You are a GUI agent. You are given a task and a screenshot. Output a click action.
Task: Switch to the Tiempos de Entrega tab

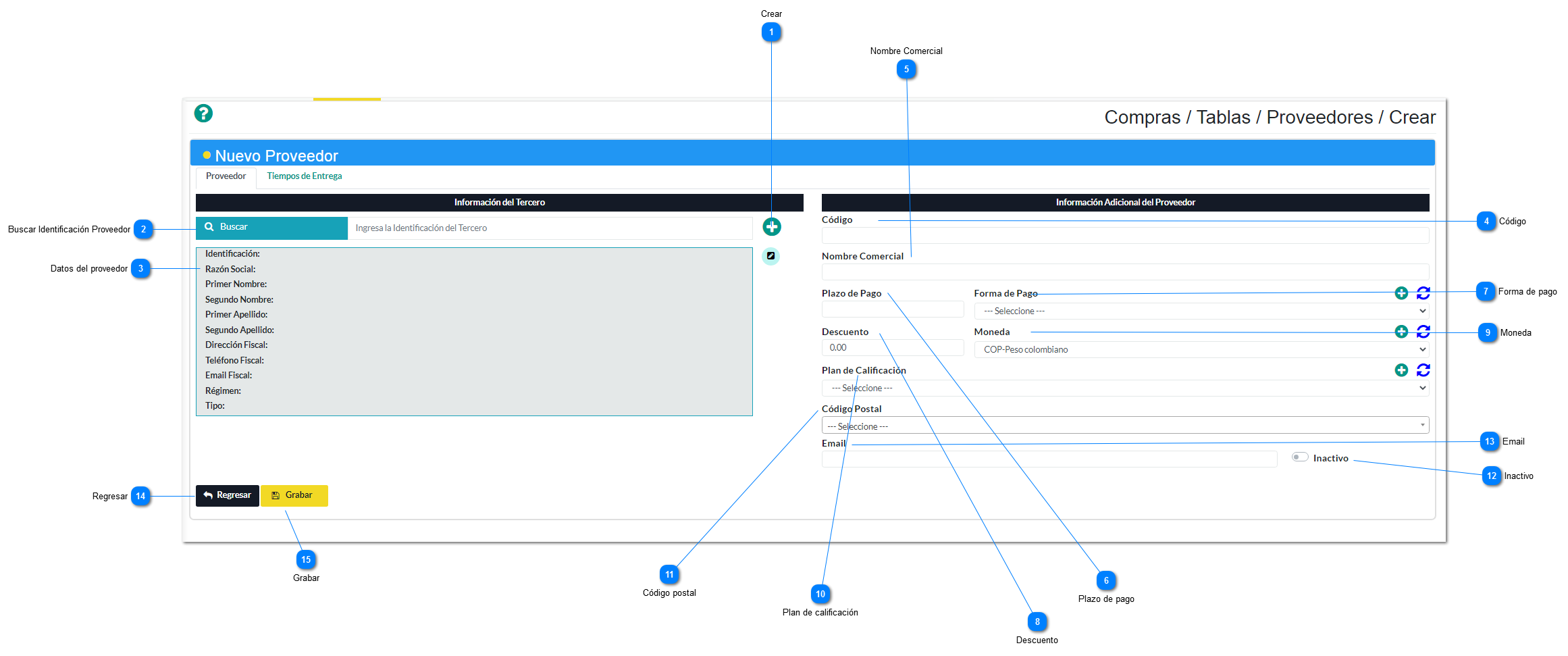pyautogui.click(x=305, y=176)
